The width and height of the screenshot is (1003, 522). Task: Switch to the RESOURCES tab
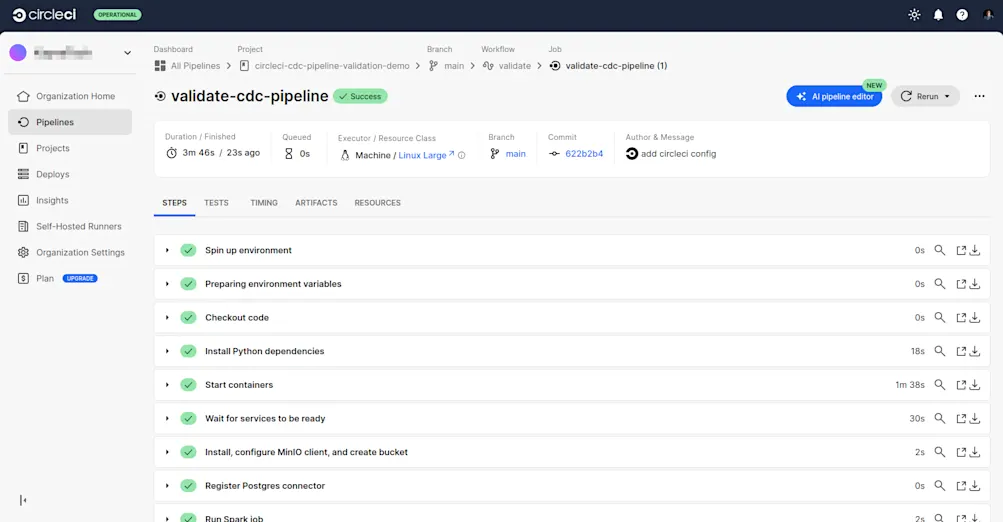[x=377, y=203]
